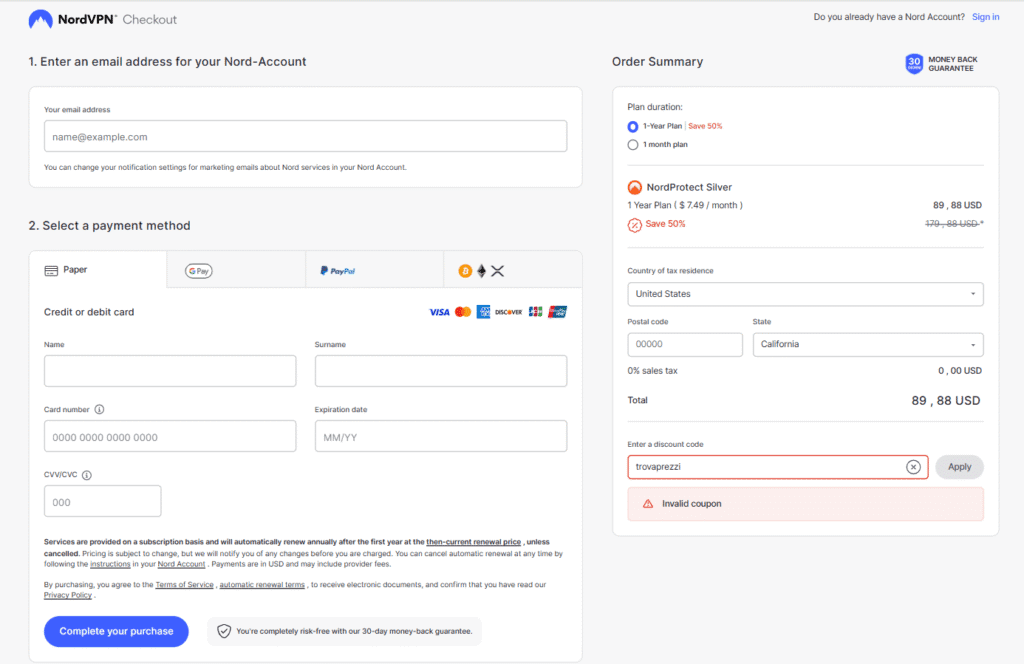Clear the discount code with the X icon
The image size is (1024, 664).
pos(913,467)
